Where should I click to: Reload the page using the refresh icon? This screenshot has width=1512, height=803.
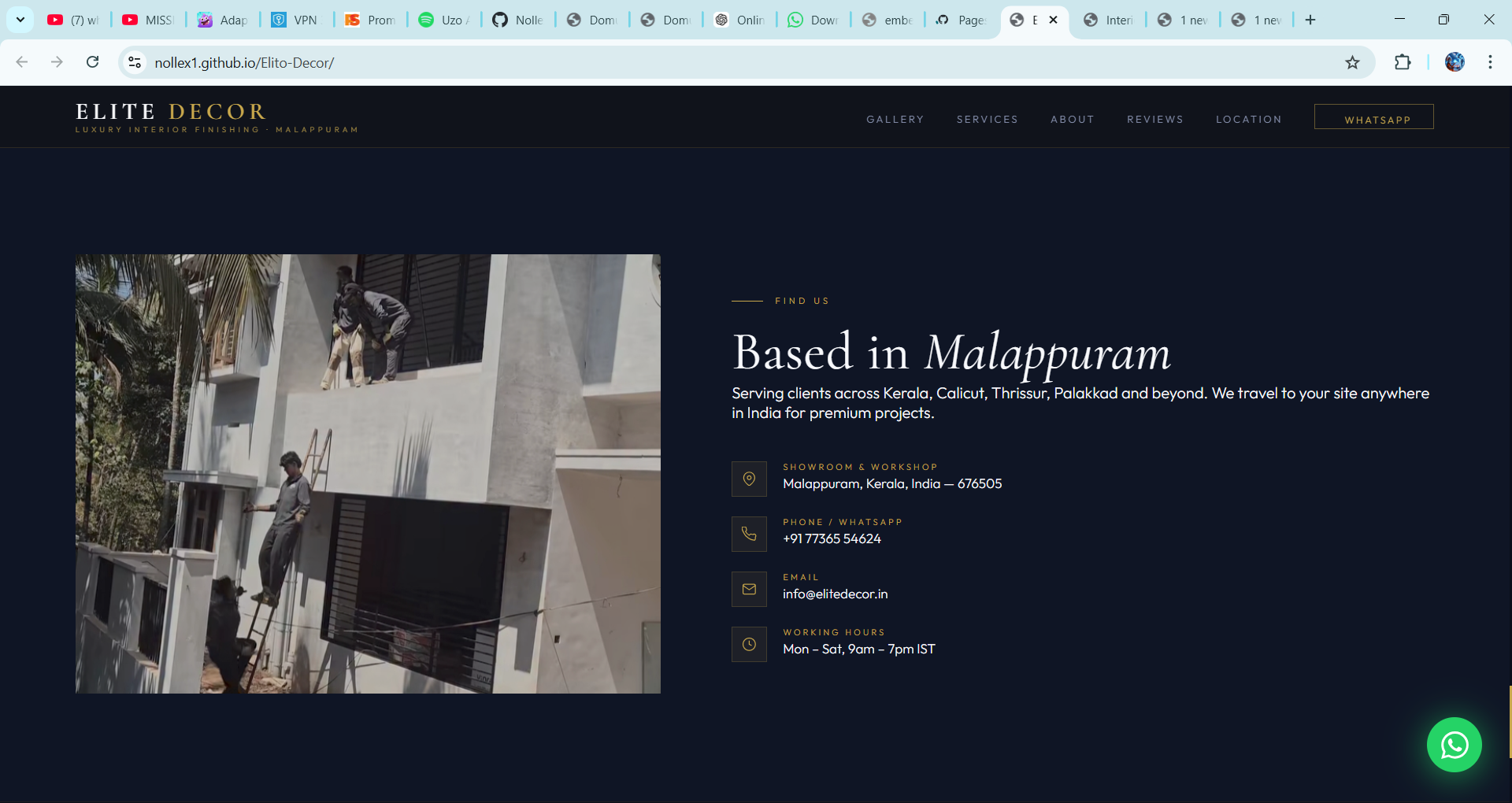coord(93,63)
